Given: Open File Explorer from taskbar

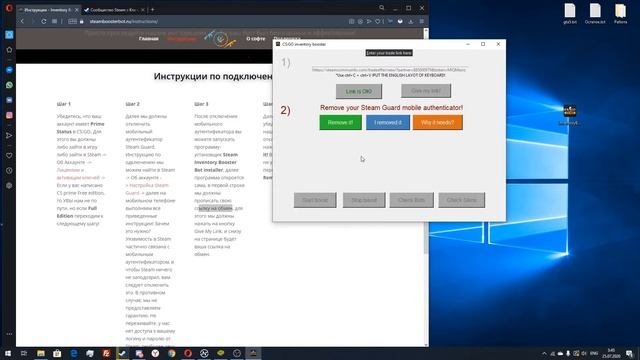Looking at the screenshot, I should 41,353.
